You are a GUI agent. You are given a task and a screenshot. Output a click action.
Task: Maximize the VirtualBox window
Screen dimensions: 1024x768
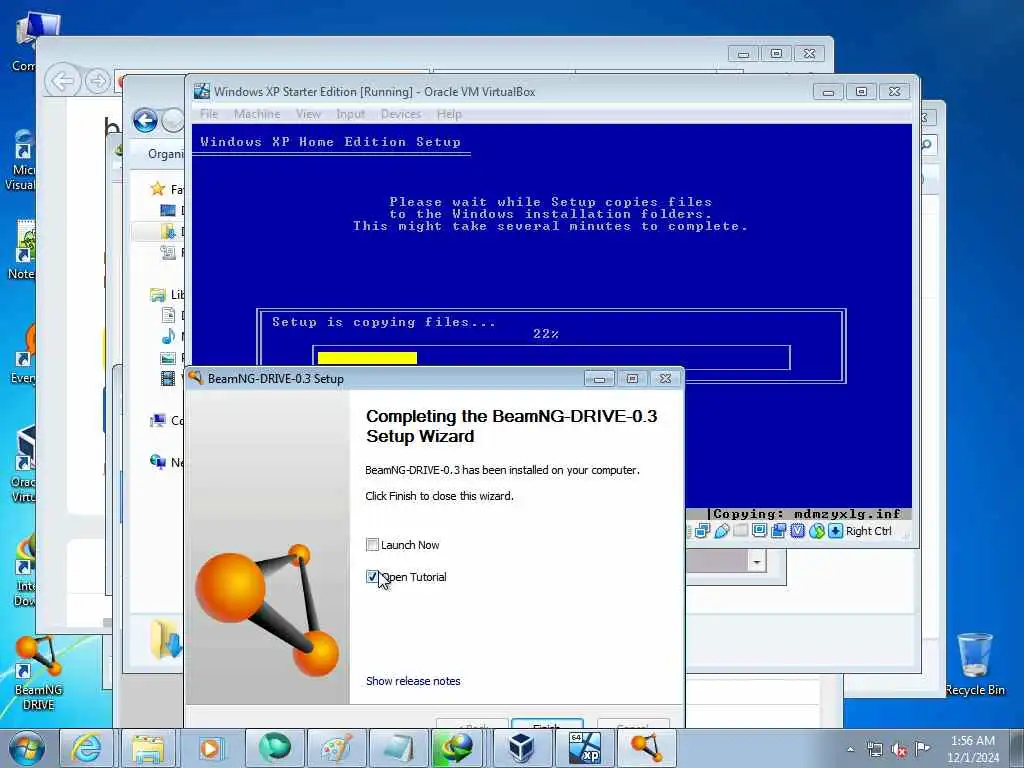[x=861, y=91]
